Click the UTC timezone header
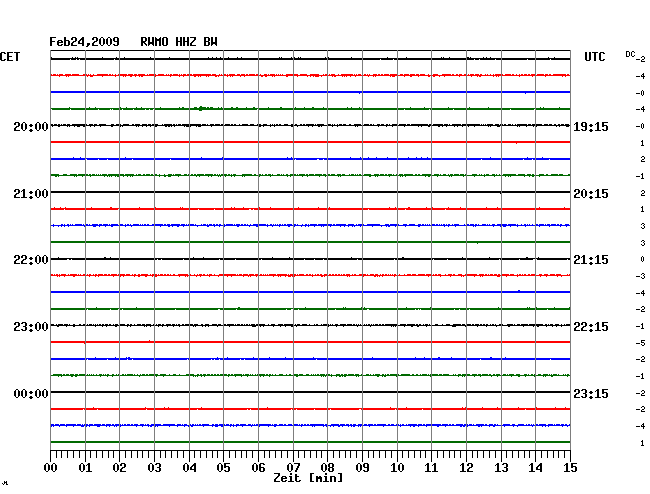The image size is (650, 494). pos(595,57)
